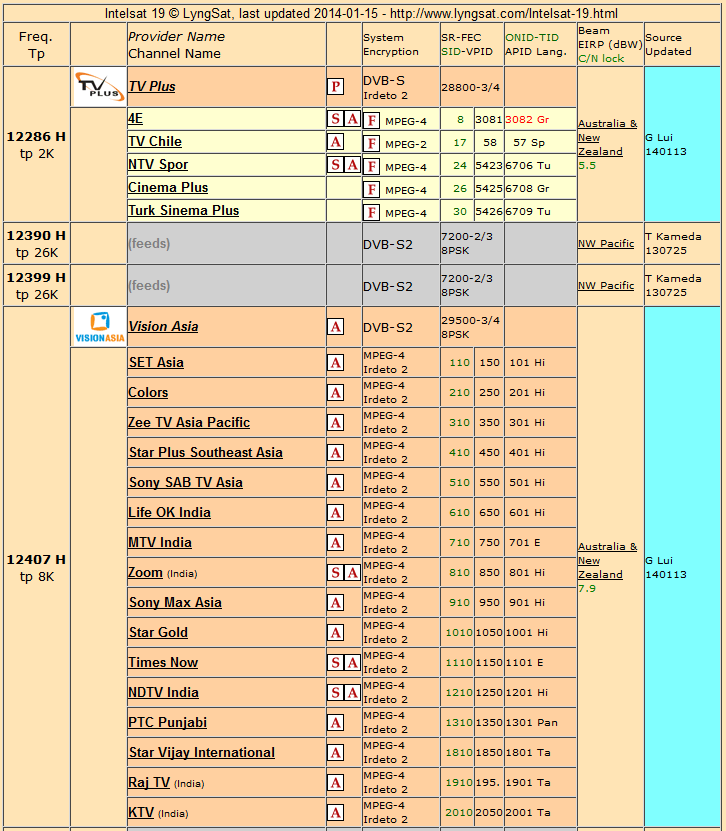The height and width of the screenshot is (831, 726).
Task: Click the A icon in NDTV India row
Action: pyautogui.click(x=353, y=693)
